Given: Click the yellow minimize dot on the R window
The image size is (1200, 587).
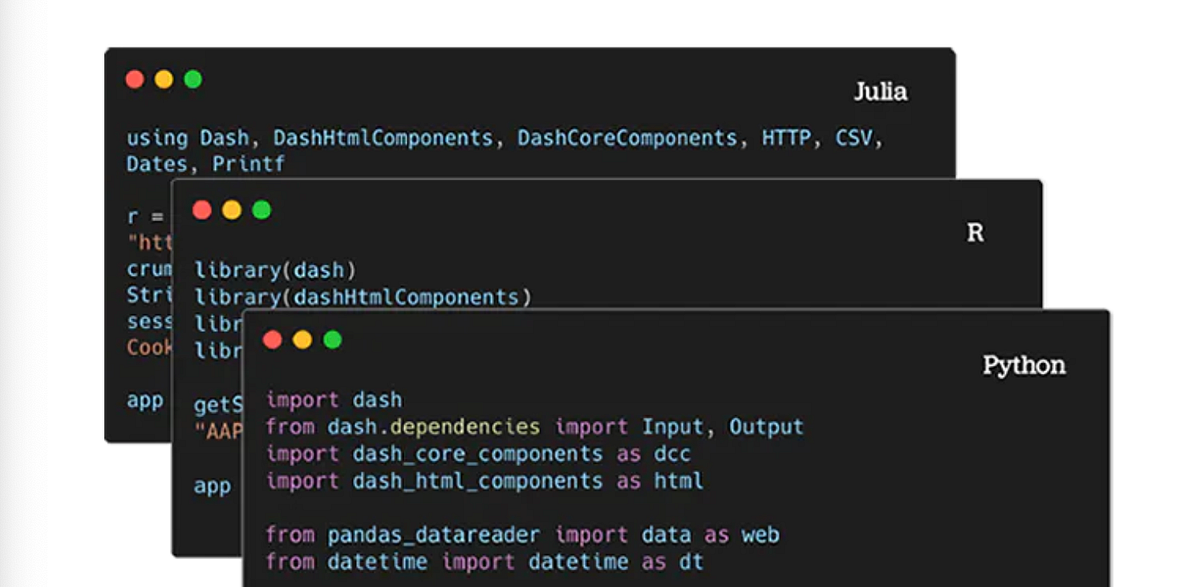Looking at the screenshot, I should (231, 210).
